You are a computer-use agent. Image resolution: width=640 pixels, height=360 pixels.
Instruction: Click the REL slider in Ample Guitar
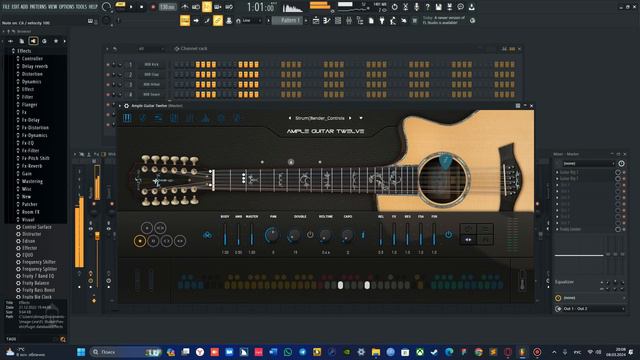point(381,235)
